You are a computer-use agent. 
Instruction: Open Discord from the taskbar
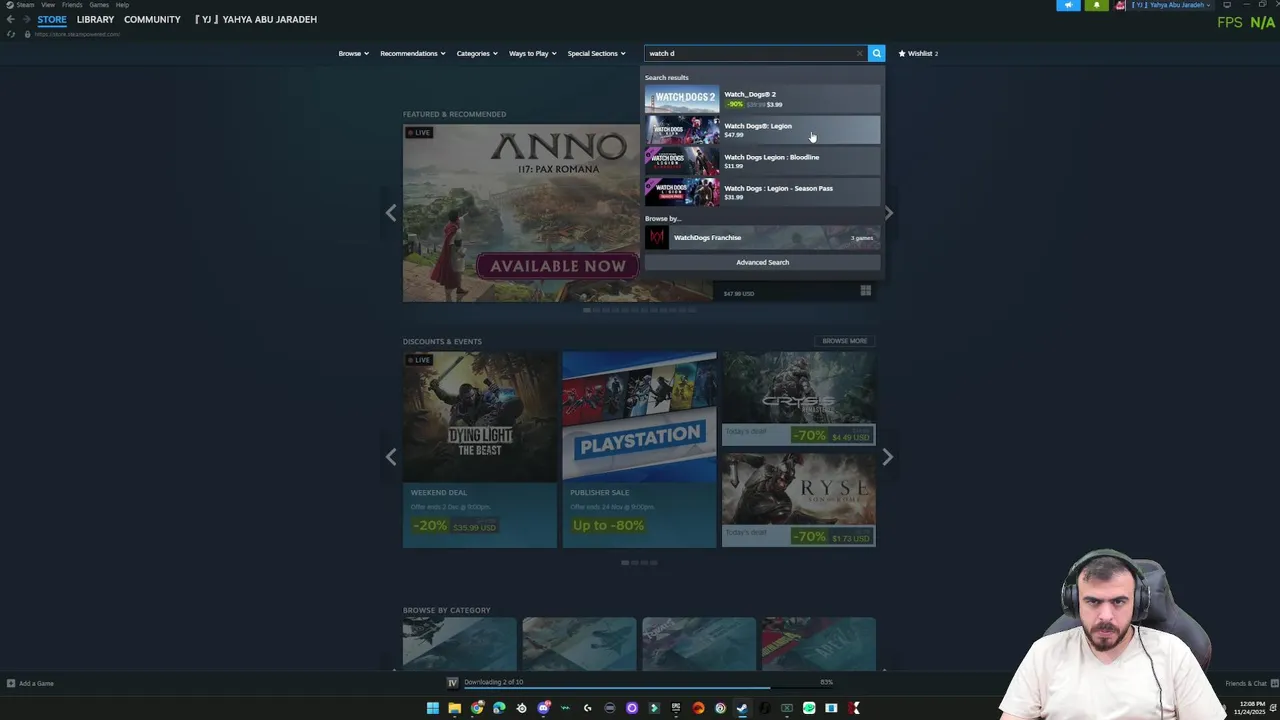543,708
